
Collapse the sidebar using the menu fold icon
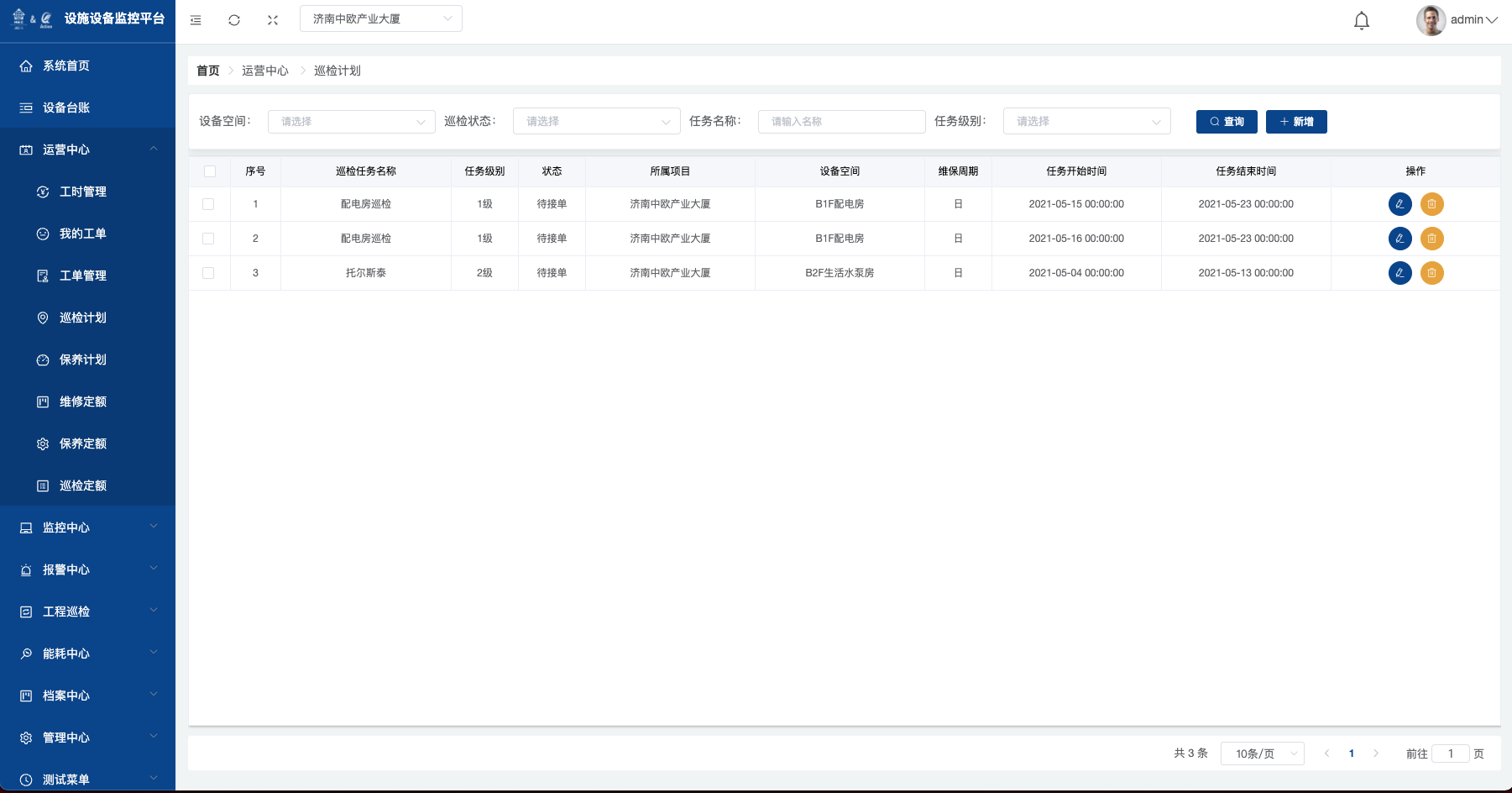pos(196,20)
